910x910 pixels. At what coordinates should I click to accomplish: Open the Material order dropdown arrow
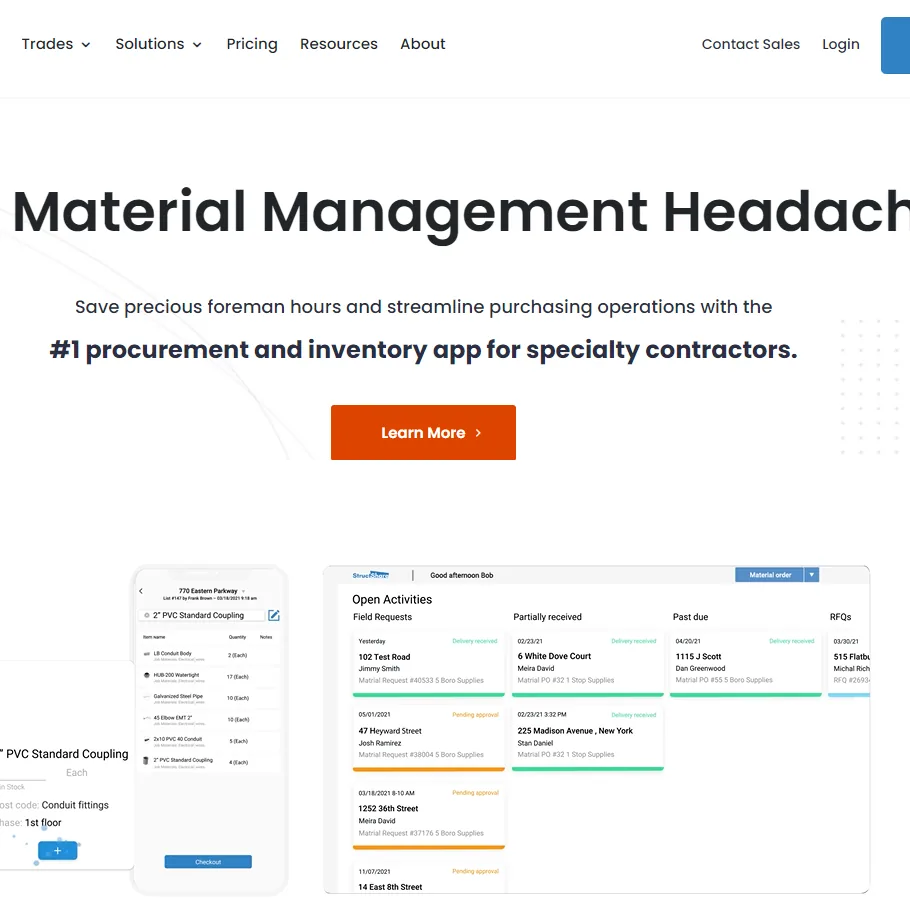click(x=812, y=575)
